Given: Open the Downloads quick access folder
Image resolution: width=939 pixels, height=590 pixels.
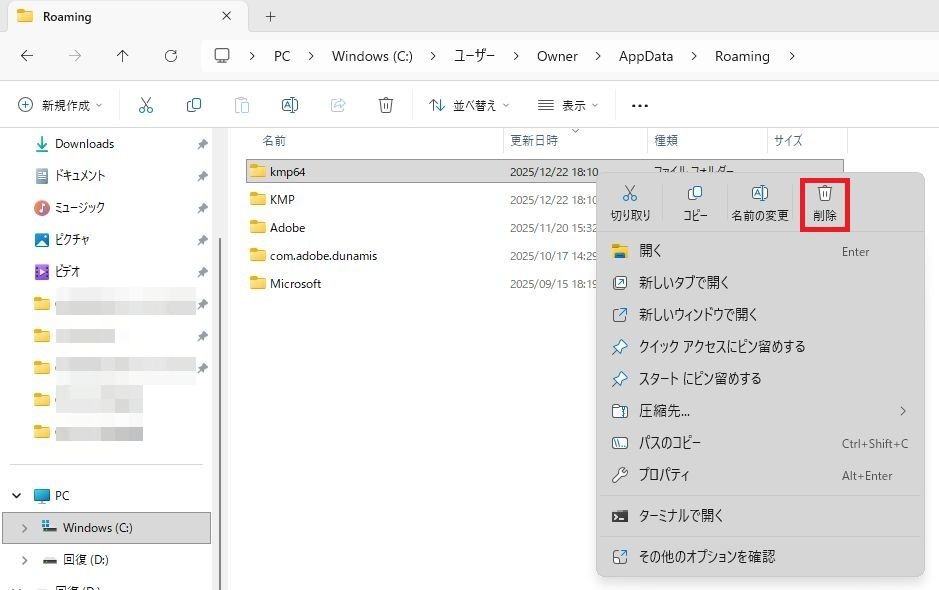Looking at the screenshot, I should 84,144.
